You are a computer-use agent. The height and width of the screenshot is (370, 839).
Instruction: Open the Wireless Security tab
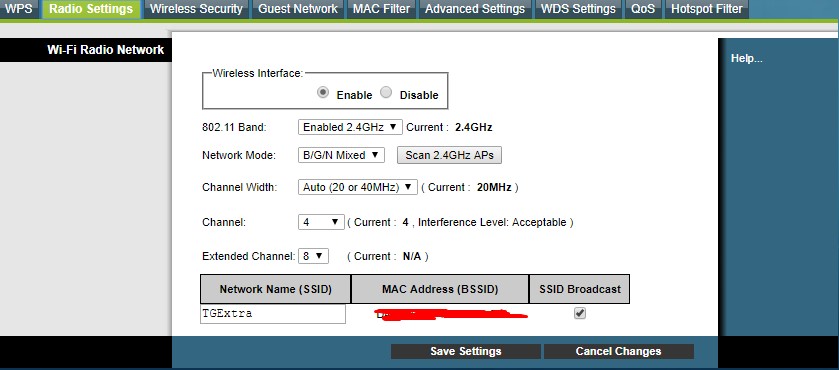(x=196, y=9)
